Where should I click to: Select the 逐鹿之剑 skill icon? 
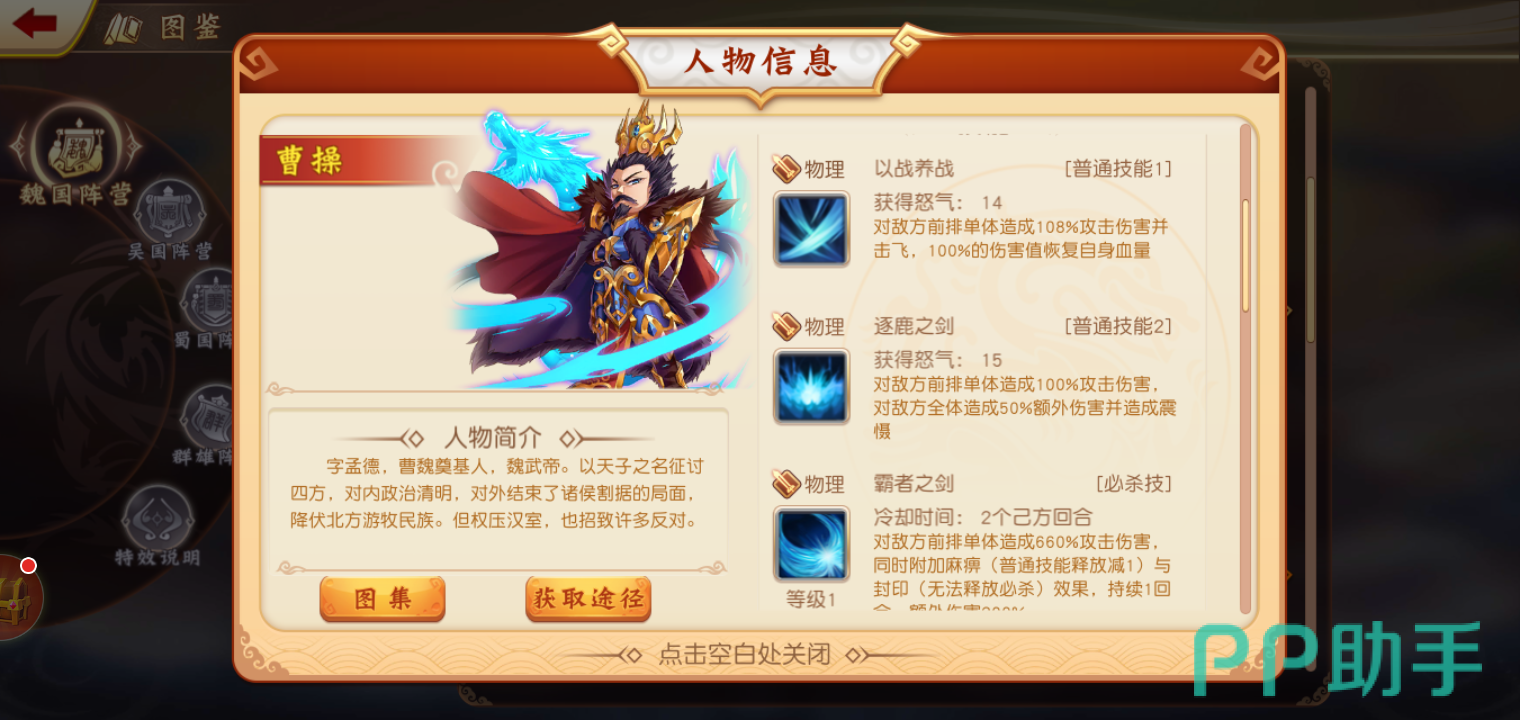(811, 386)
